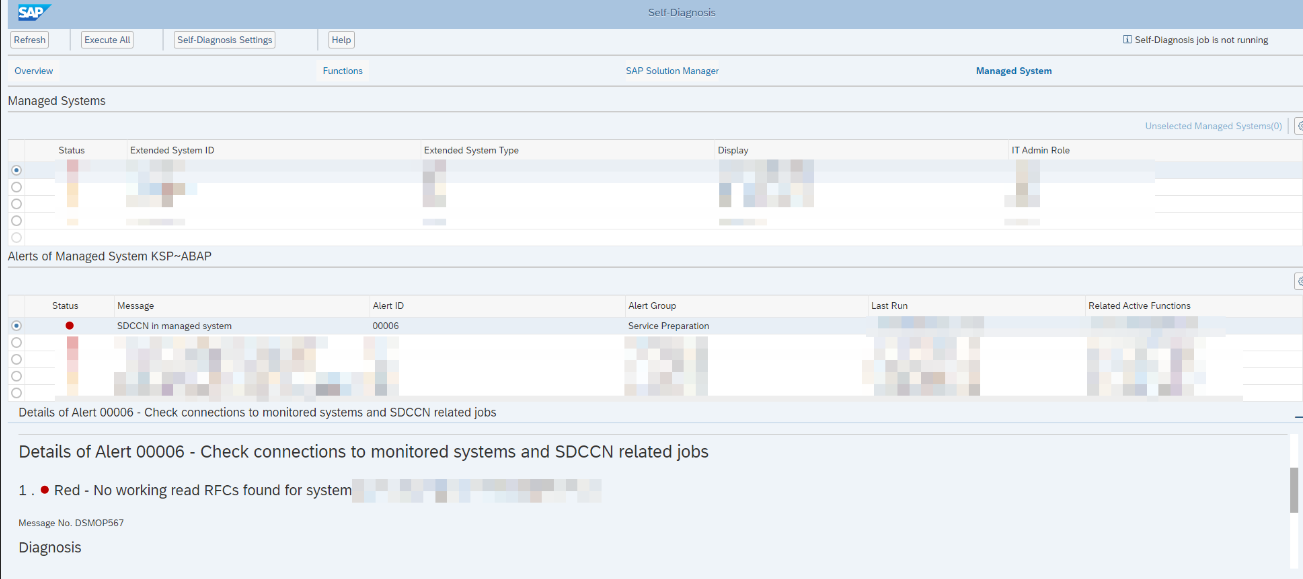Click the details pane vertical scrollbar
1303x579 pixels.
[x=1294, y=489]
